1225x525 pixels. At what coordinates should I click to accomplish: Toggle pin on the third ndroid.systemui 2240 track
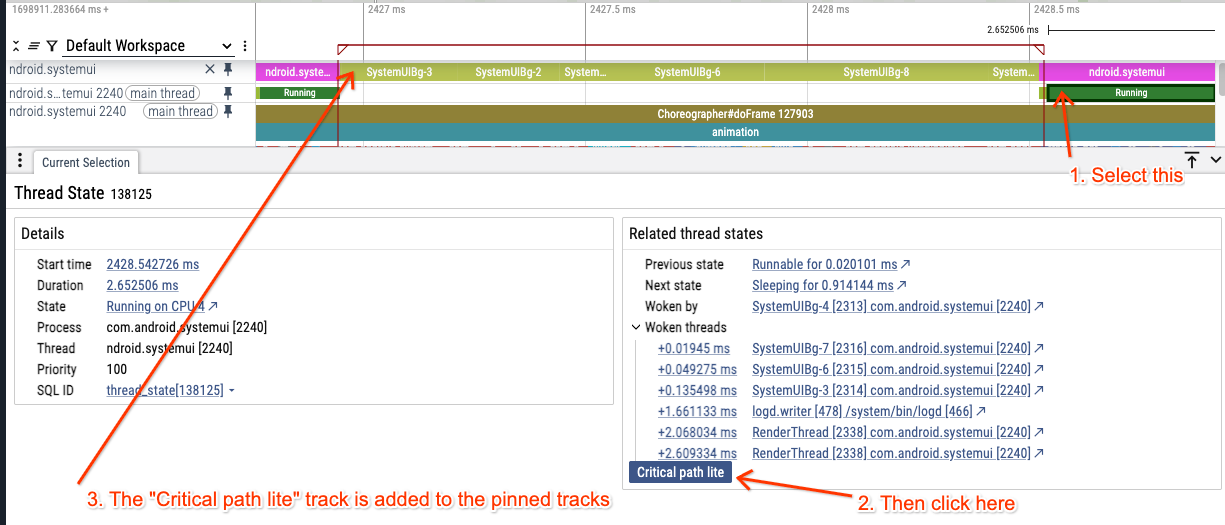tap(228, 112)
